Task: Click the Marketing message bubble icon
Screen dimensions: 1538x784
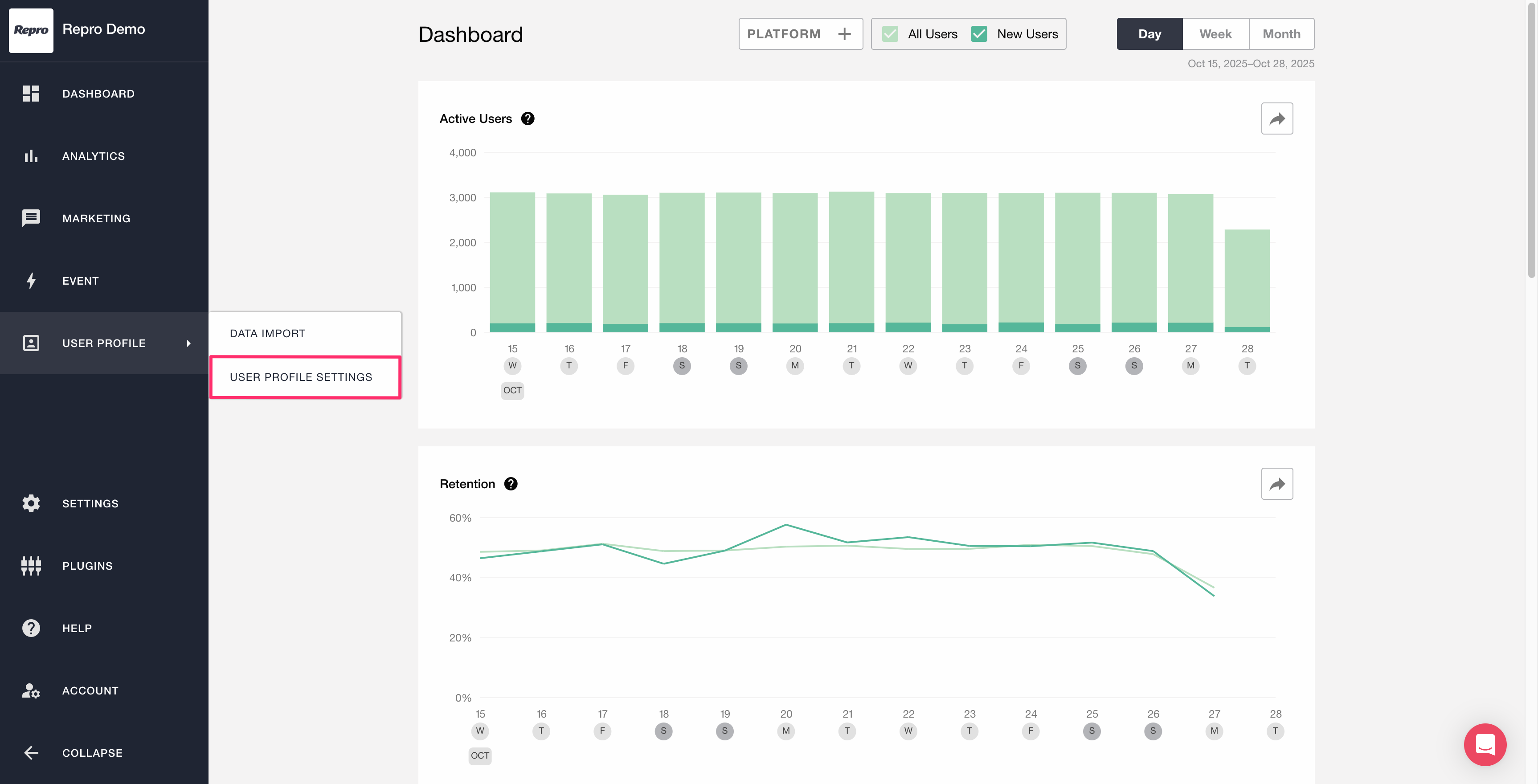Action: point(31,218)
